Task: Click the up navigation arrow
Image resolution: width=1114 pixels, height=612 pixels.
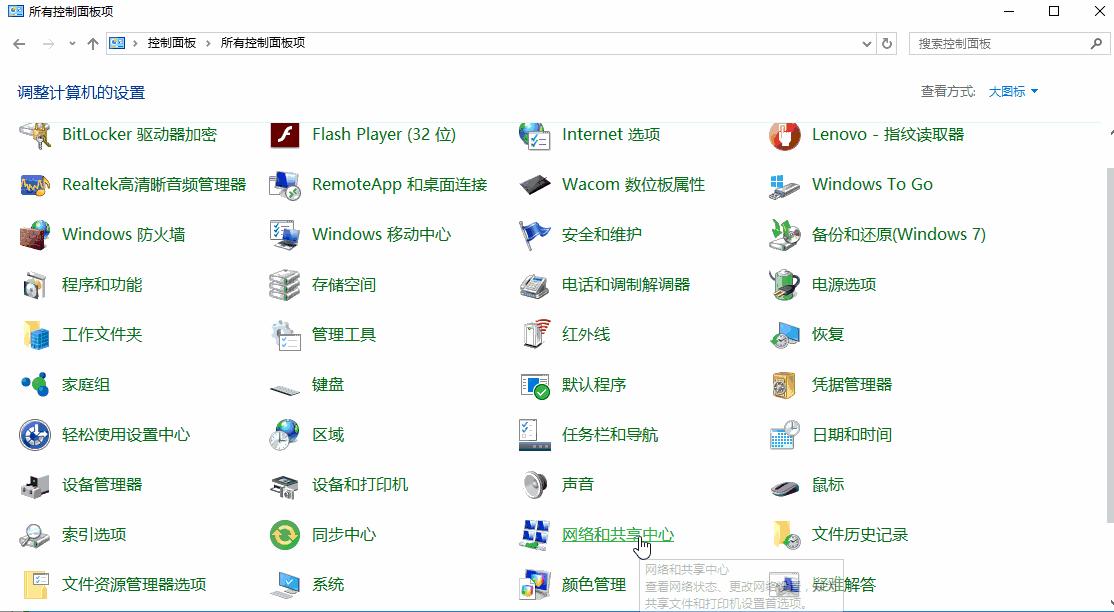Action: [92, 43]
